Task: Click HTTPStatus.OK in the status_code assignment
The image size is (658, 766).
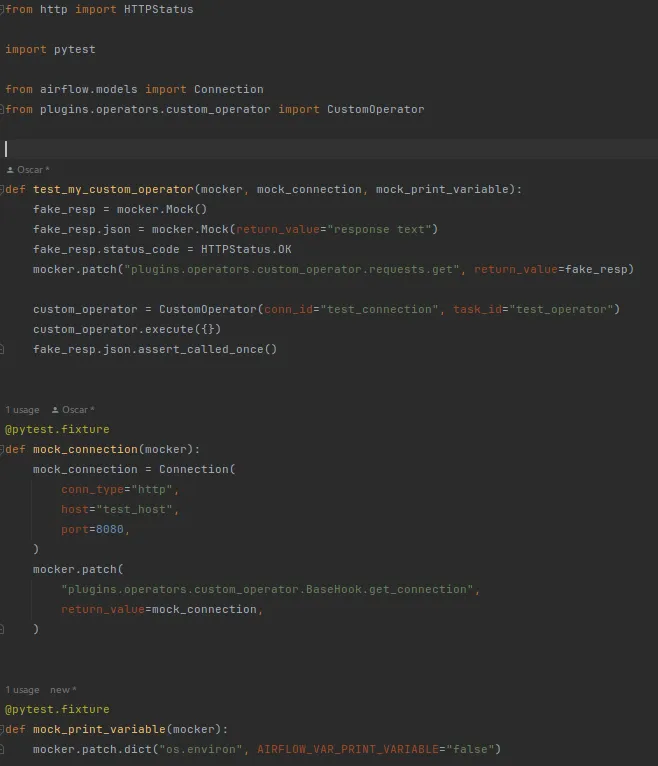Action: 246,250
